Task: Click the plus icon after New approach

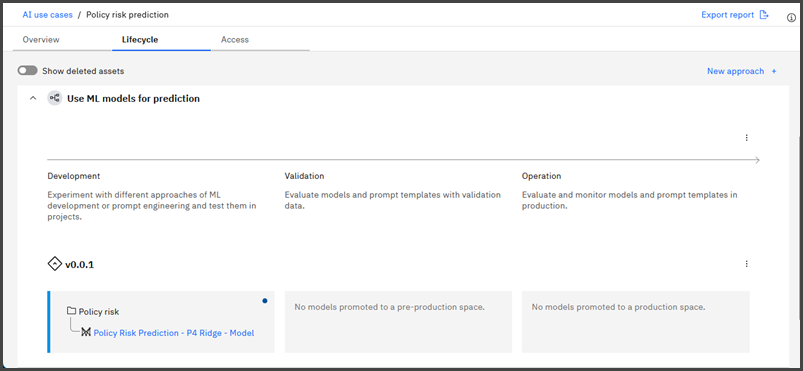Action: click(x=774, y=71)
